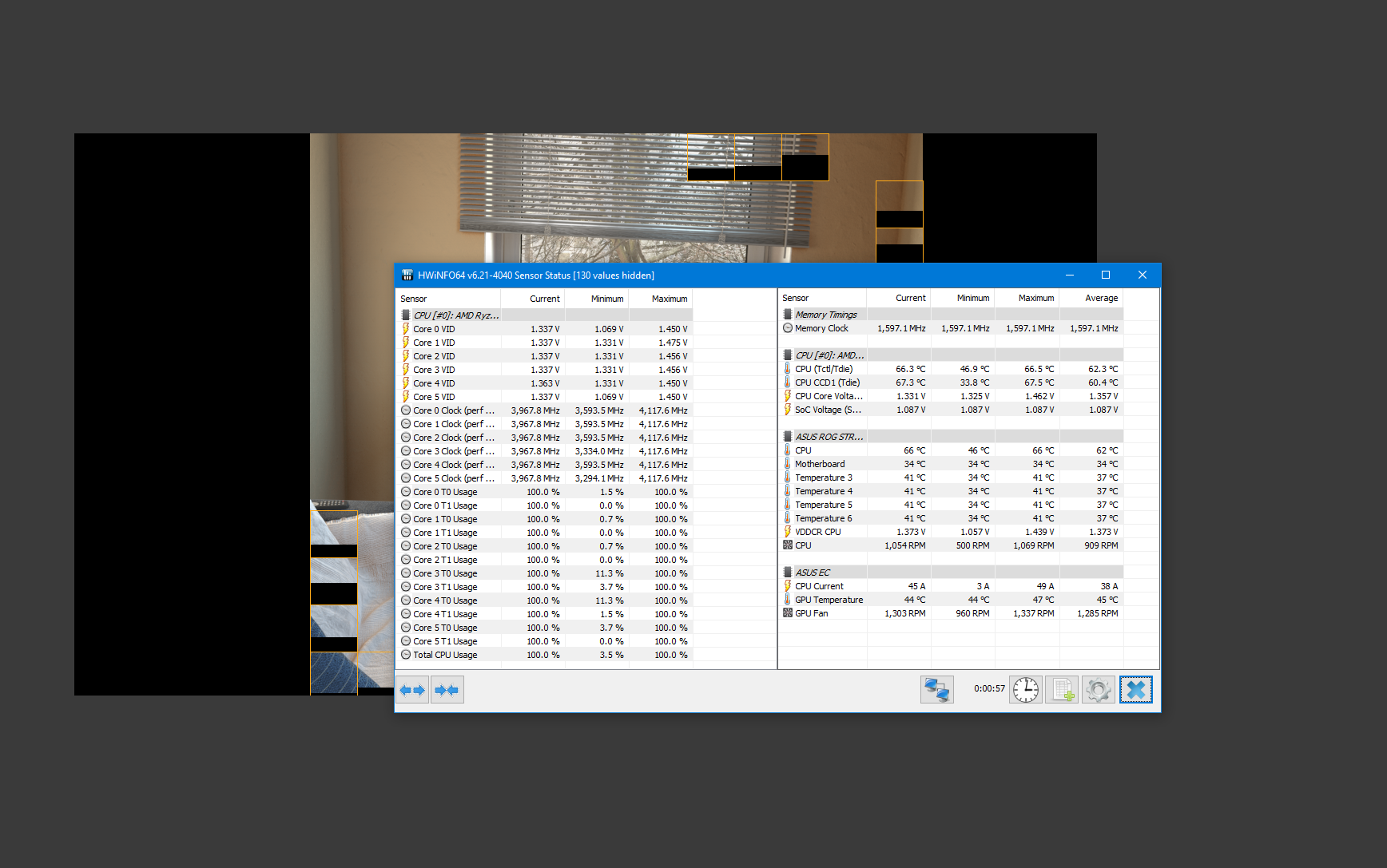Select the Memory Clock label
This screenshot has height=868, width=1387.
click(821, 328)
